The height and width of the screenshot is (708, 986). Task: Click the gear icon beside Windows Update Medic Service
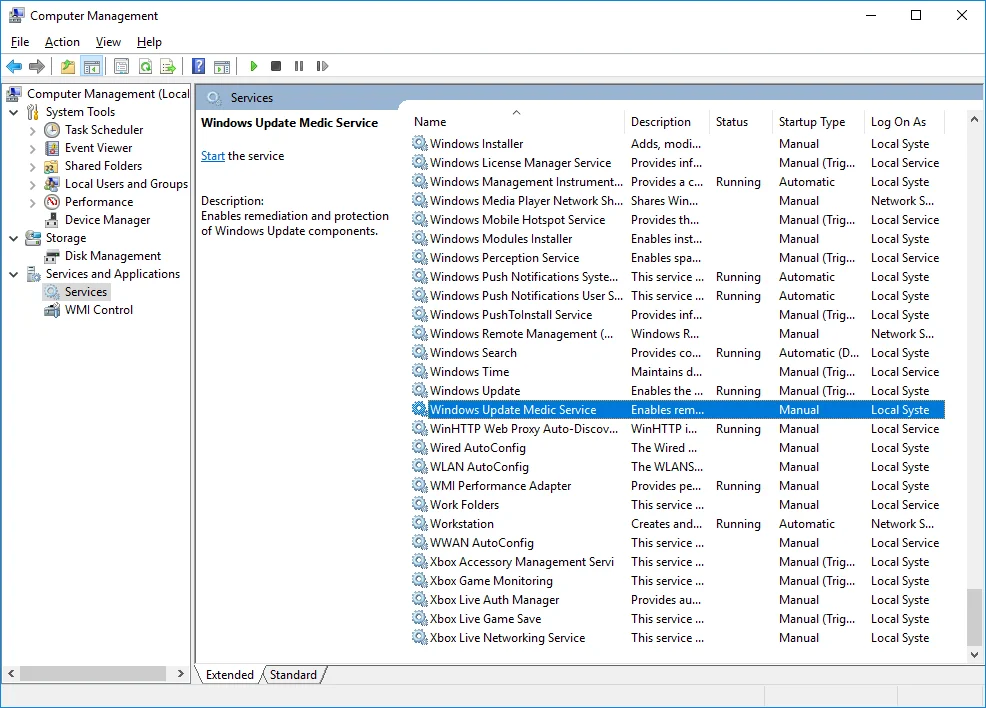click(x=419, y=409)
